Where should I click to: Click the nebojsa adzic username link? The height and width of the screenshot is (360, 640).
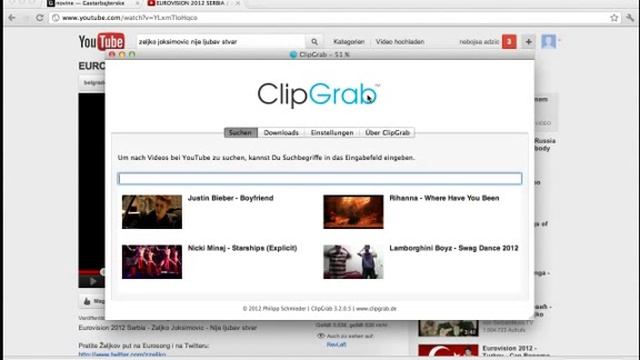pos(479,42)
